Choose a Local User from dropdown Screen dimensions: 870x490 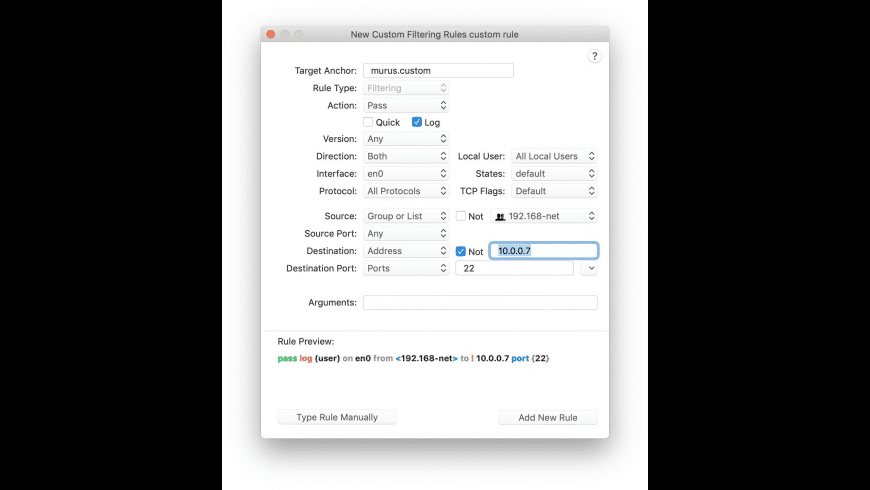[x=554, y=156]
